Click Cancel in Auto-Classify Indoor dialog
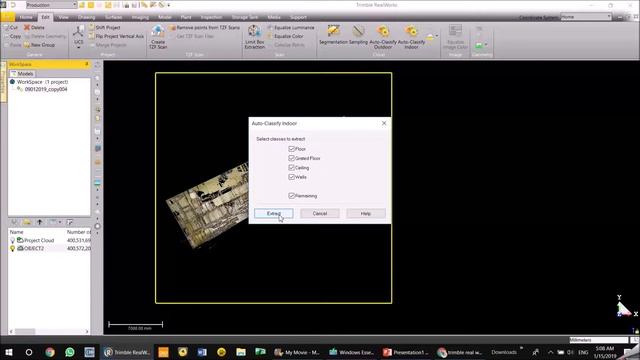The image size is (640, 360). [320, 213]
